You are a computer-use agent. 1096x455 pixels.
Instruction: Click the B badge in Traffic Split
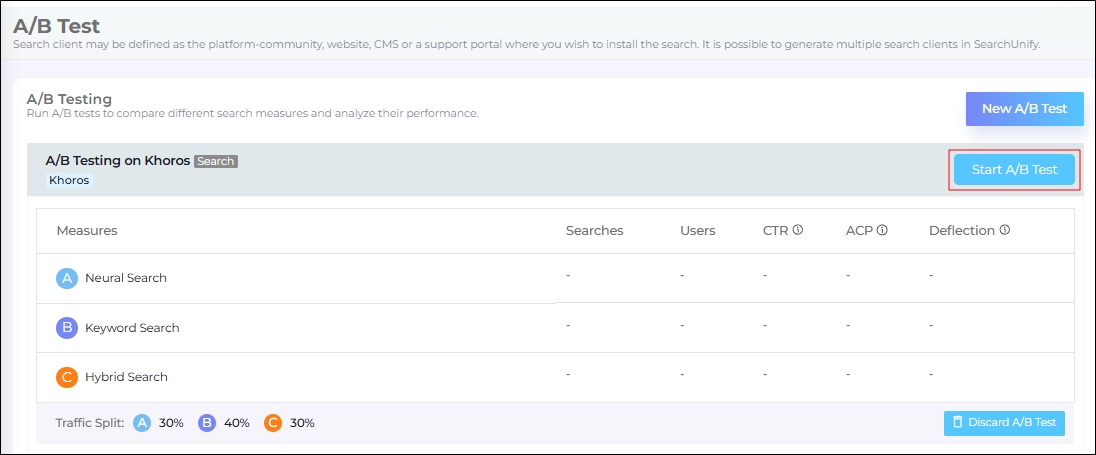point(207,423)
